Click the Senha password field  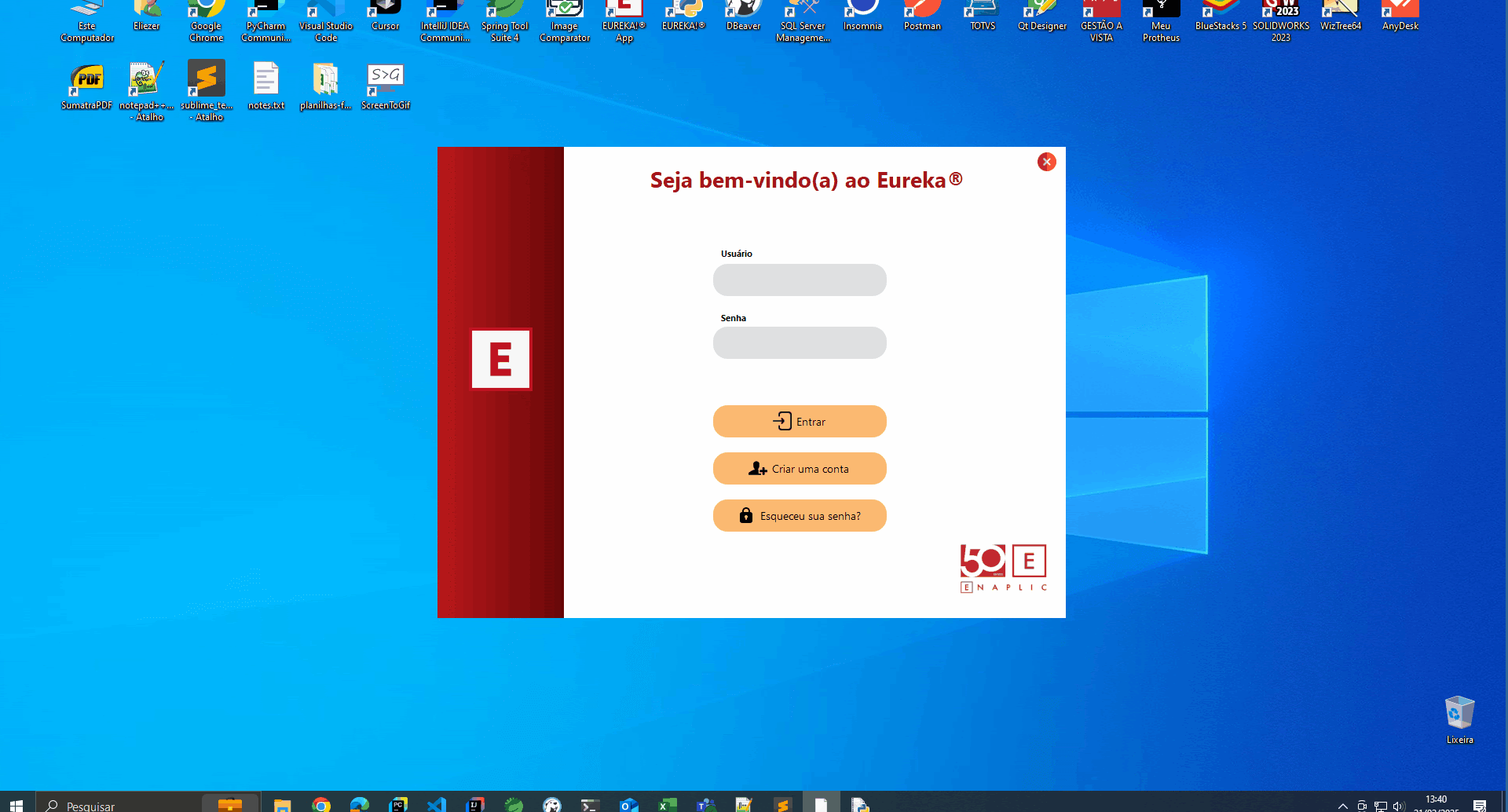[x=800, y=342]
